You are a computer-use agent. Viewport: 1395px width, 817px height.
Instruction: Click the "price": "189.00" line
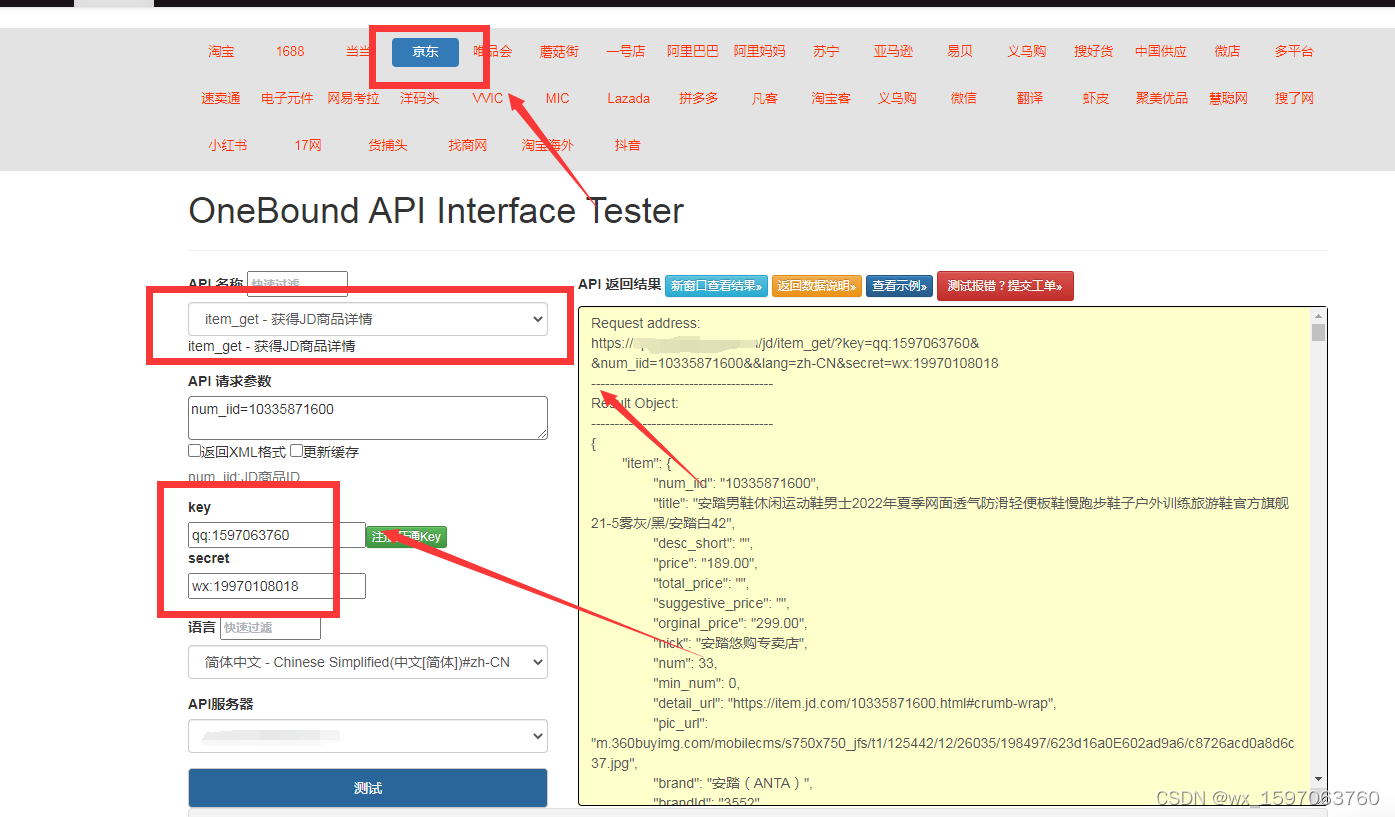[705, 563]
